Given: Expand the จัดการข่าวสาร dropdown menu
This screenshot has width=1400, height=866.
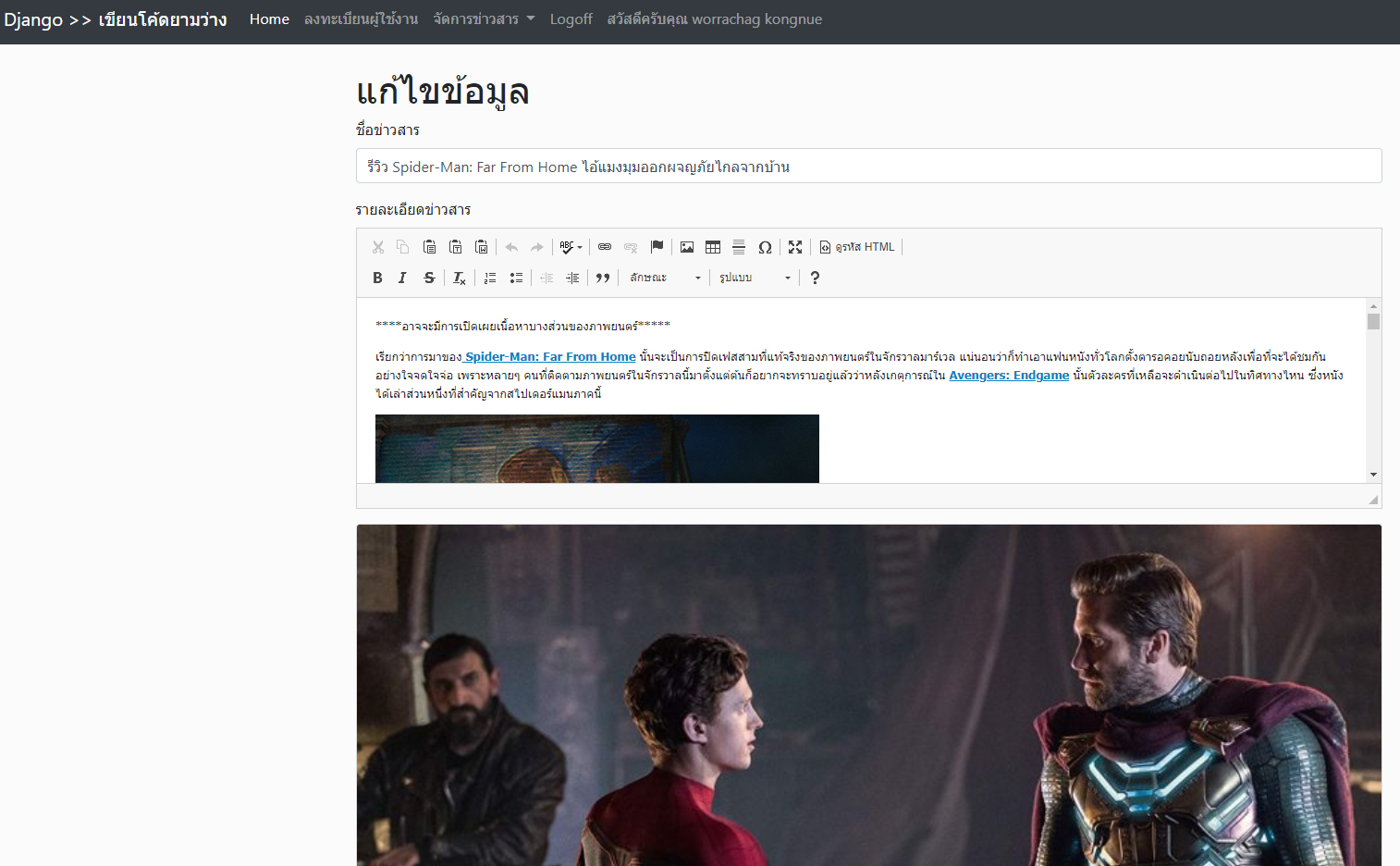Looking at the screenshot, I should tap(484, 19).
